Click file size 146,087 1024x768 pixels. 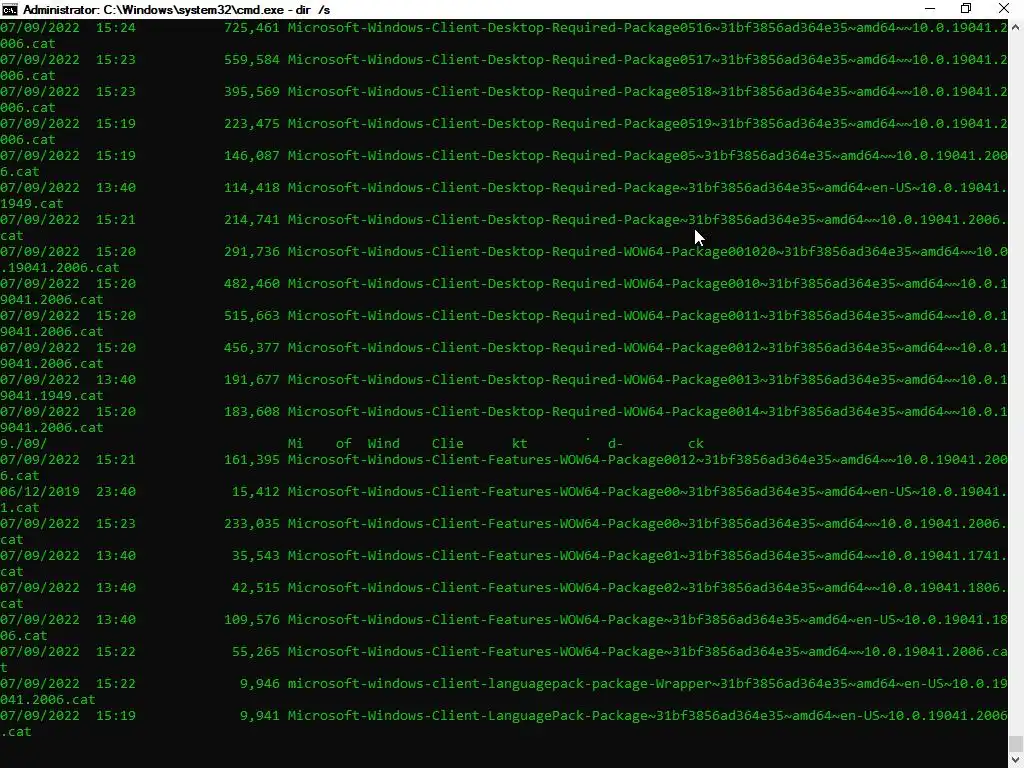(x=251, y=156)
